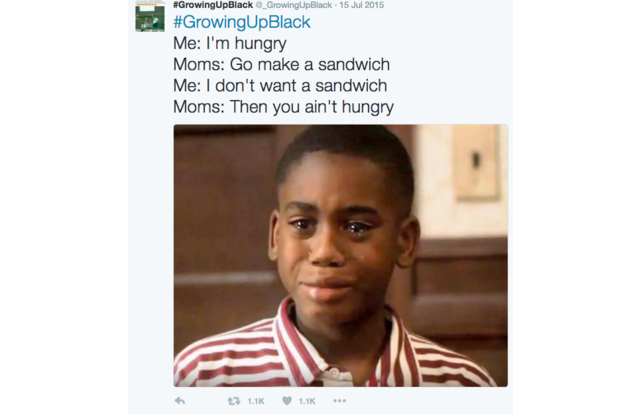Open the blue #GrowingUpBlack hashtag in tweet
This screenshot has width=640, height=414.
coord(242,22)
